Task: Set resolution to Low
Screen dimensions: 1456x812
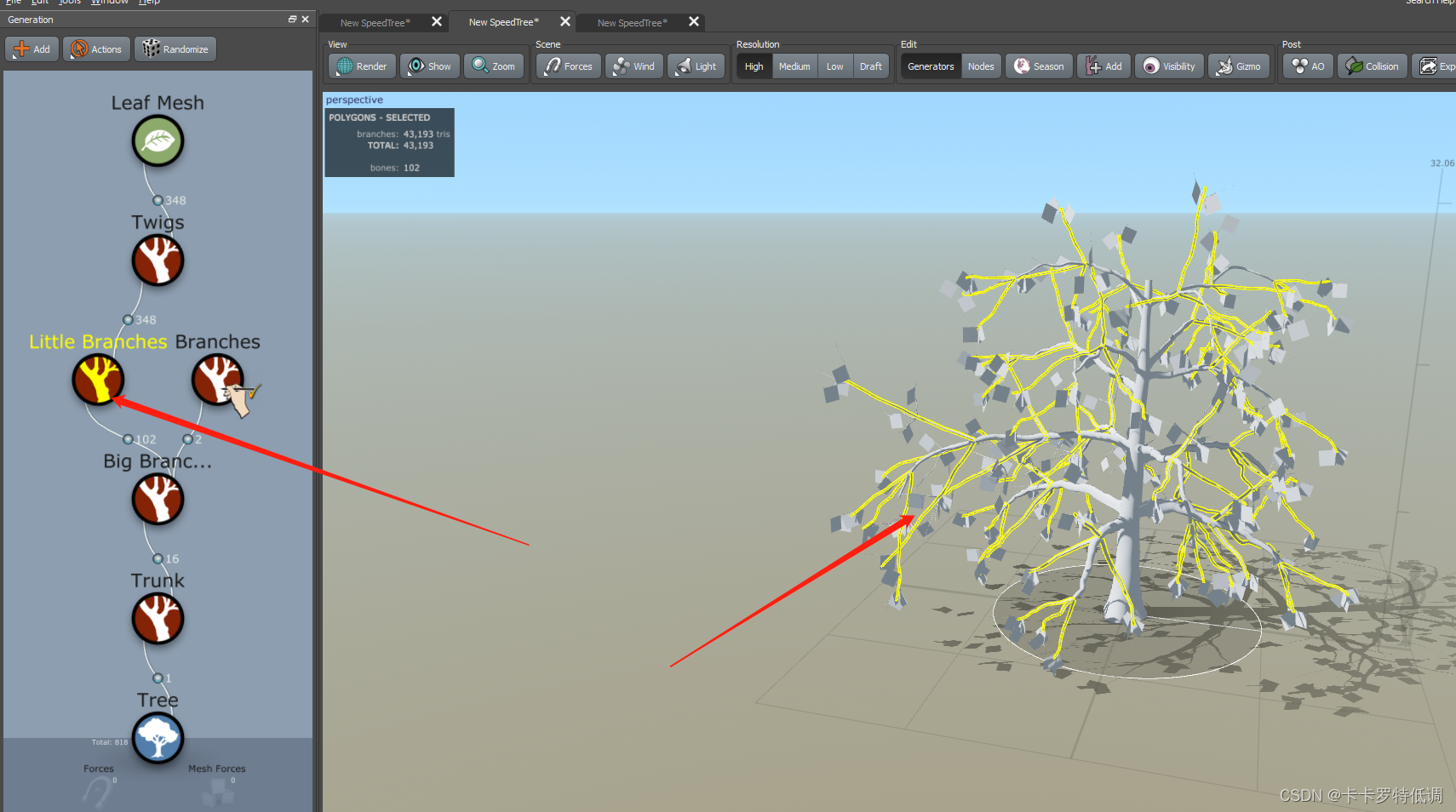Action: [835, 66]
